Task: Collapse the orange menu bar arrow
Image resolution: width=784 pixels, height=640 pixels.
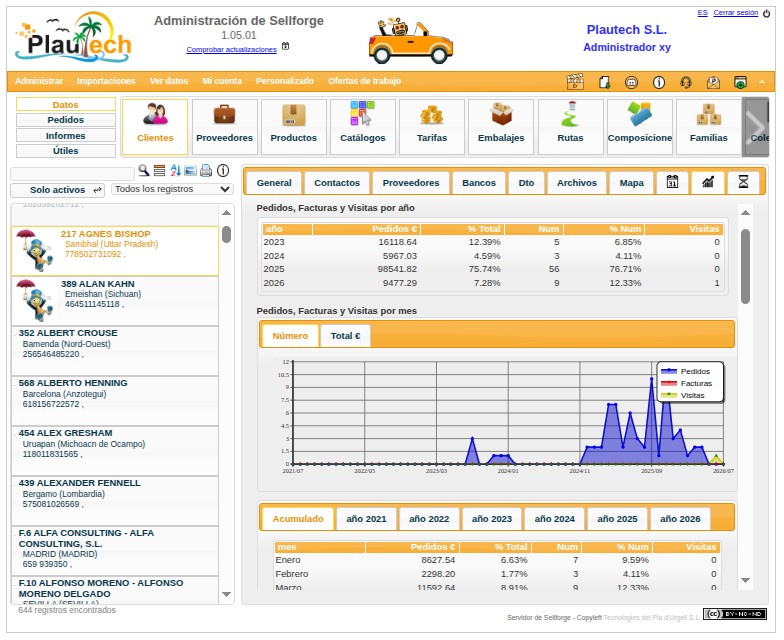Action: [x=762, y=82]
